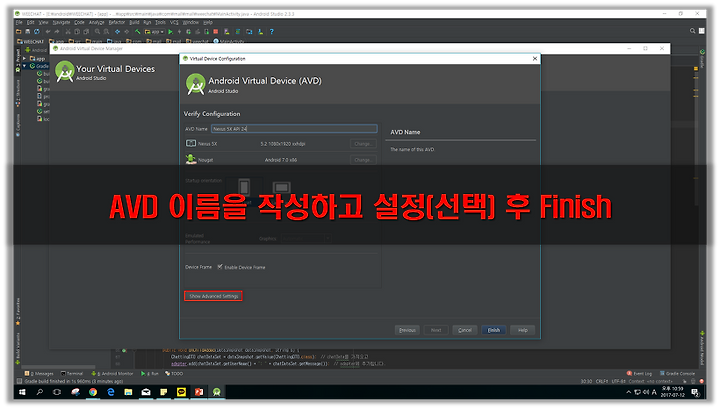Show hidden system tray icons chevron
Image resolution: width=720 pixels, height=409 pixels.
pyautogui.click(x=629, y=392)
